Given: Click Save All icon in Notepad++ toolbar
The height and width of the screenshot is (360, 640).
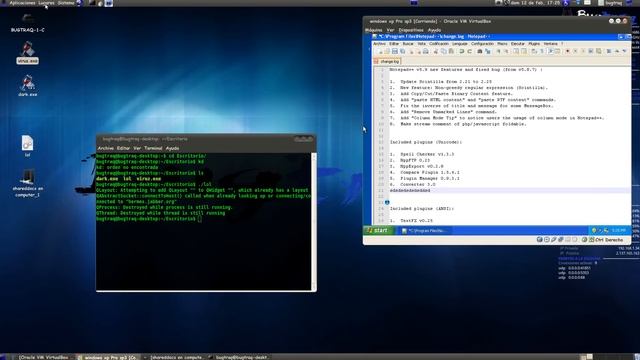Looking at the screenshot, I should pyautogui.click(x=402, y=51).
